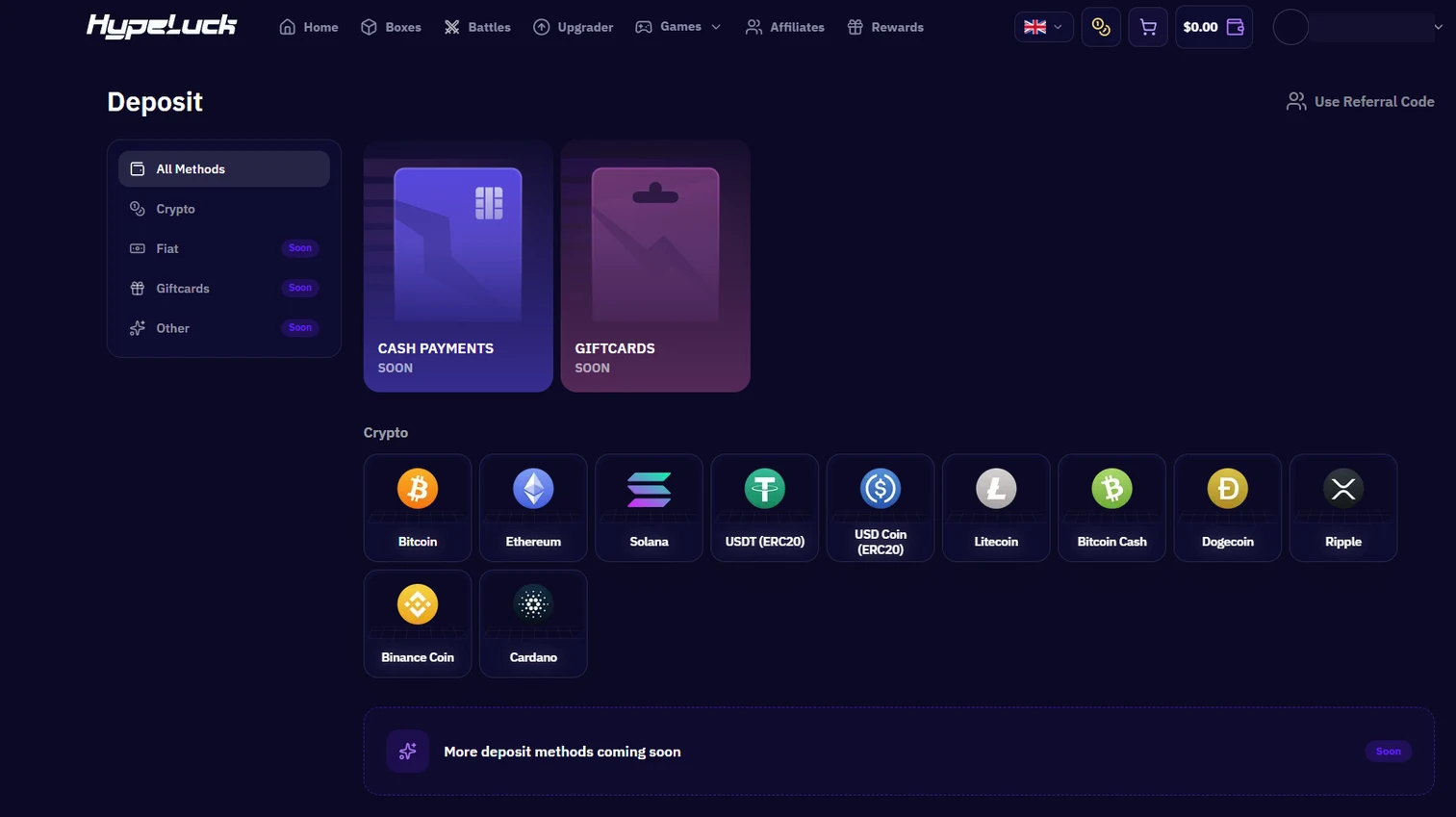This screenshot has width=1456, height=817.
Task: Select the USD Coin (ERC20) option
Action: click(x=881, y=508)
